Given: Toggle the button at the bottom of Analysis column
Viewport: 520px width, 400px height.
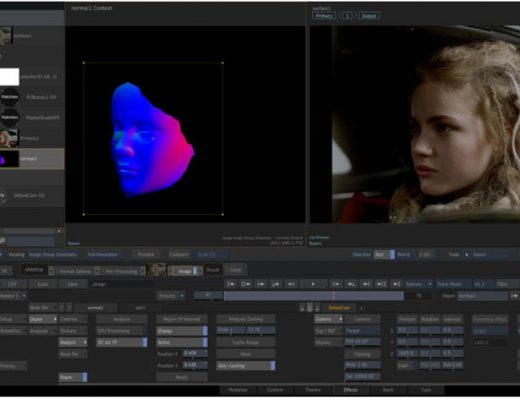Looking at the screenshot, I should click(x=73, y=377).
